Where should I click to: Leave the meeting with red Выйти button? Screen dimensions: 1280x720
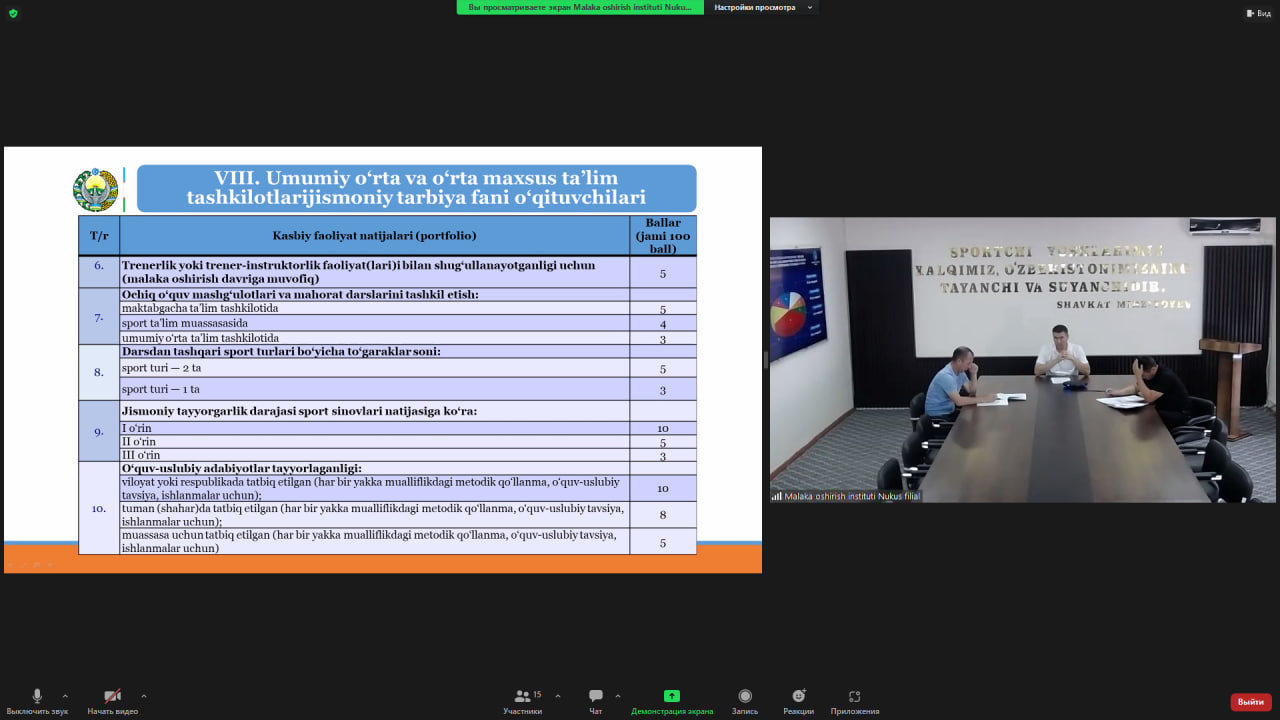[1251, 702]
